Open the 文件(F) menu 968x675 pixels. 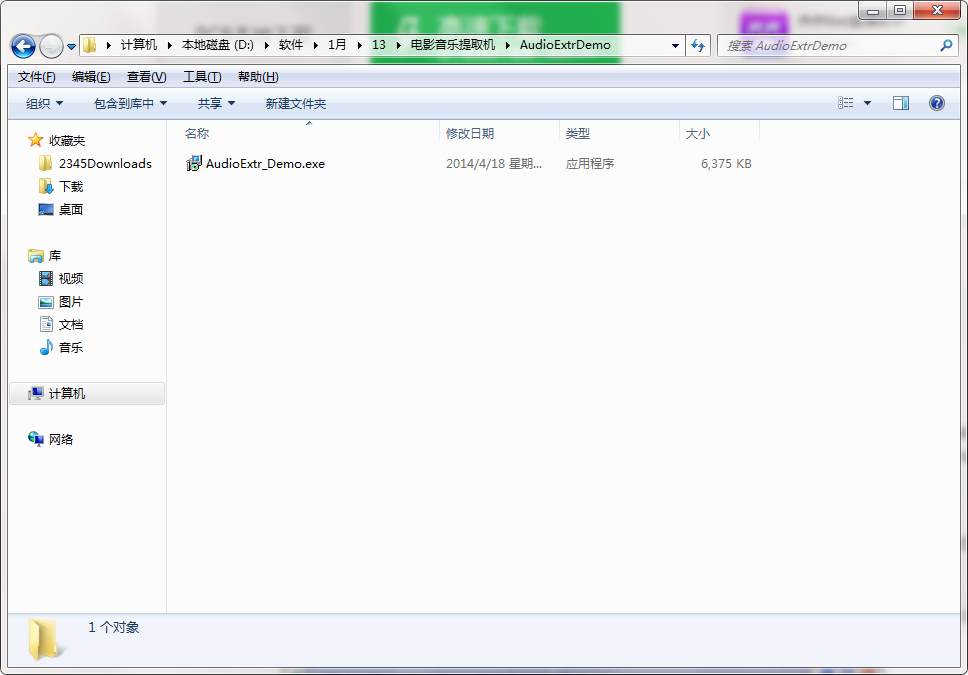(x=36, y=77)
